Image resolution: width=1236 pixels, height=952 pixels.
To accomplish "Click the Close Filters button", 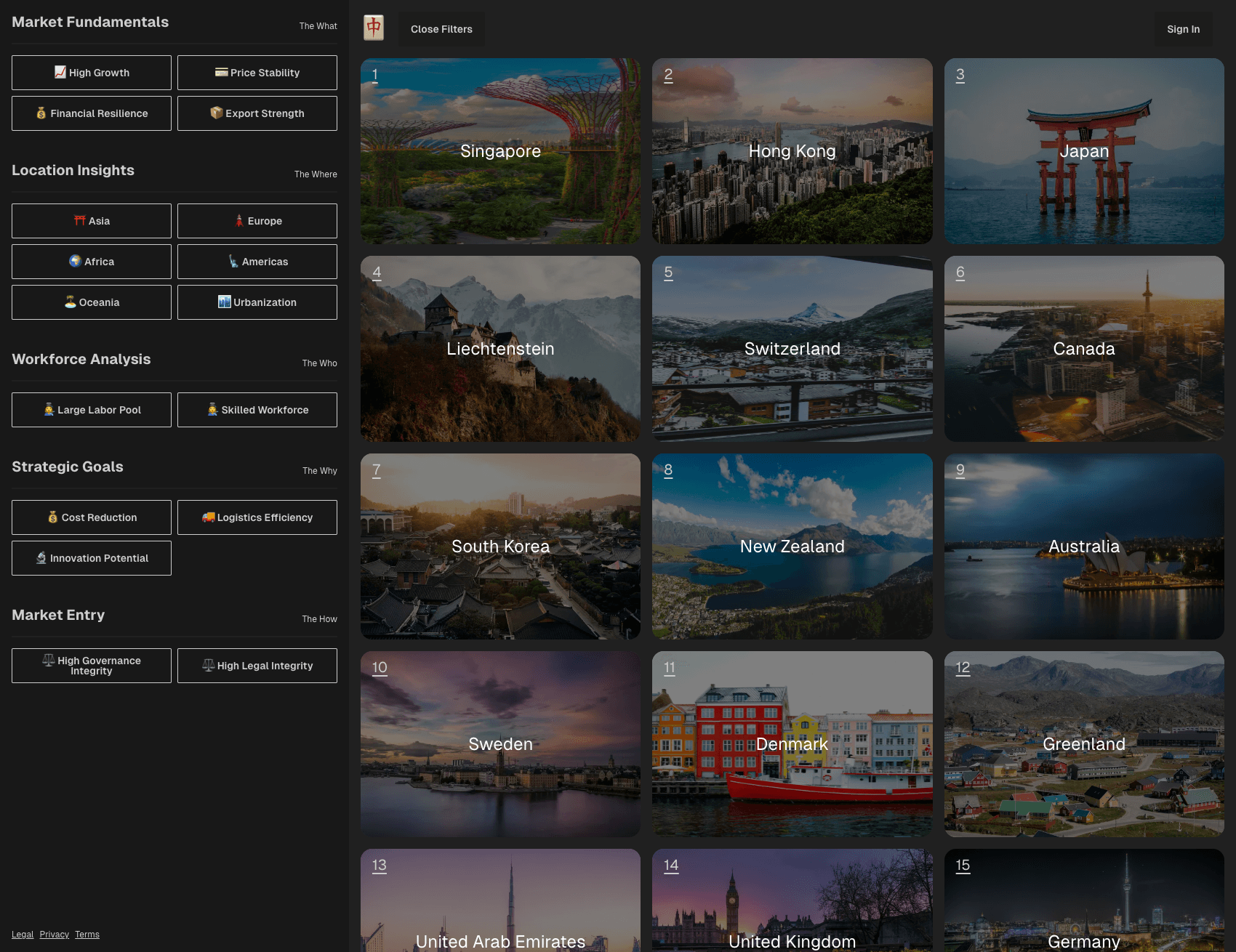I will pos(441,29).
